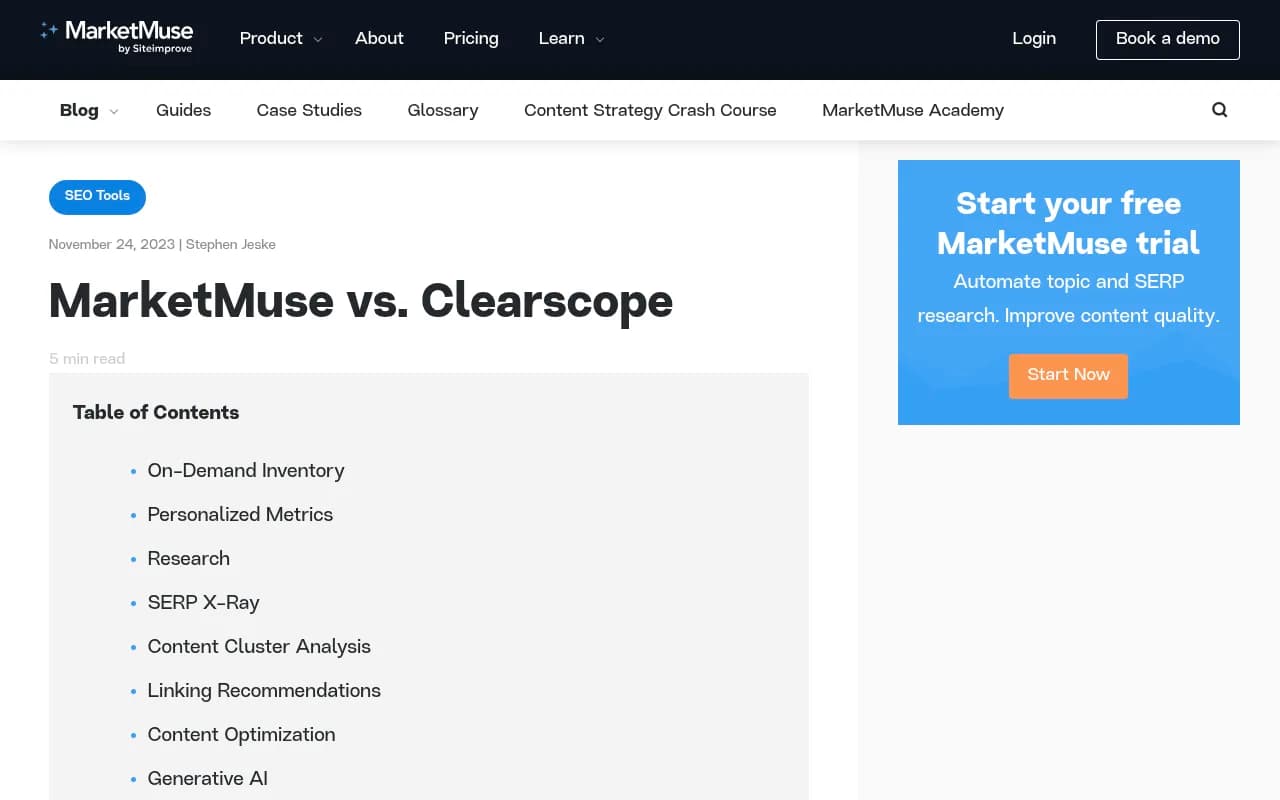Expand the Blog submenu chevron
This screenshot has width=1280, height=800.
coord(114,112)
